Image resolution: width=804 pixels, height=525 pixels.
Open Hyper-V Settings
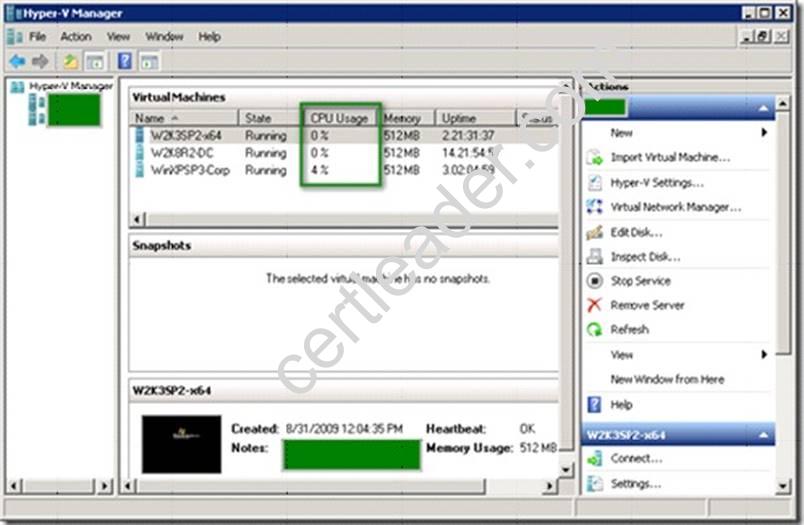[657, 183]
